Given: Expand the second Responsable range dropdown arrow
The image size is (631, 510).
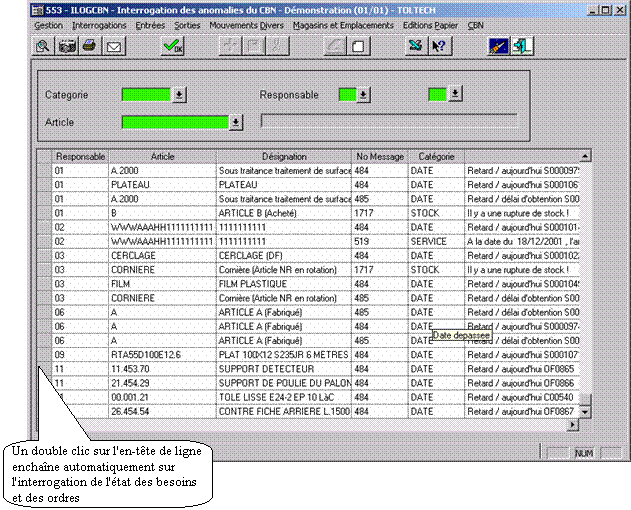Looking at the screenshot, I should point(455,94).
